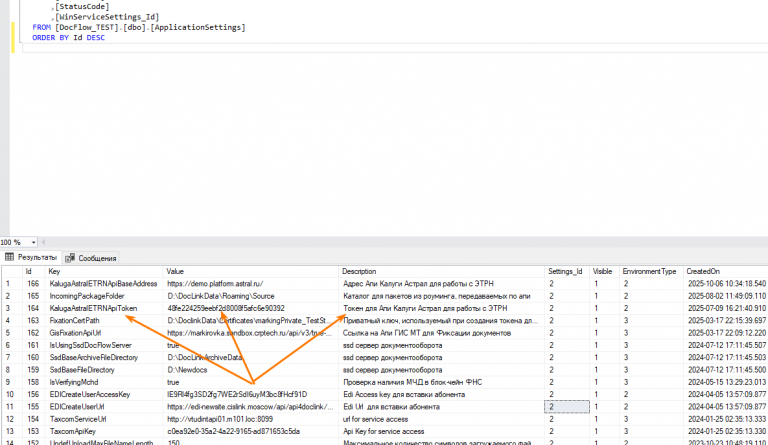The width and height of the screenshot is (768, 445).
Task: Select the EDICreateUserUrl key cell
Action: (104, 406)
